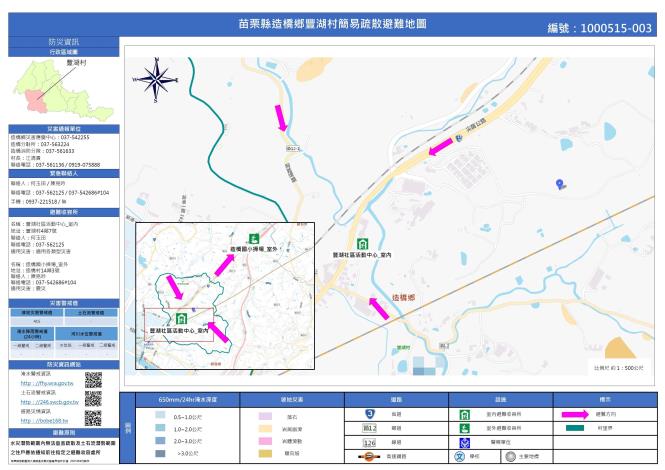The height and width of the screenshot is (470, 665).
Task: Click the pink highlighted village on locator map
Action: [36, 101]
